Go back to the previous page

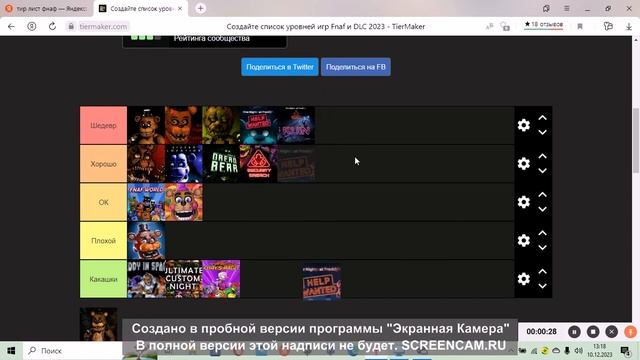point(11,27)
